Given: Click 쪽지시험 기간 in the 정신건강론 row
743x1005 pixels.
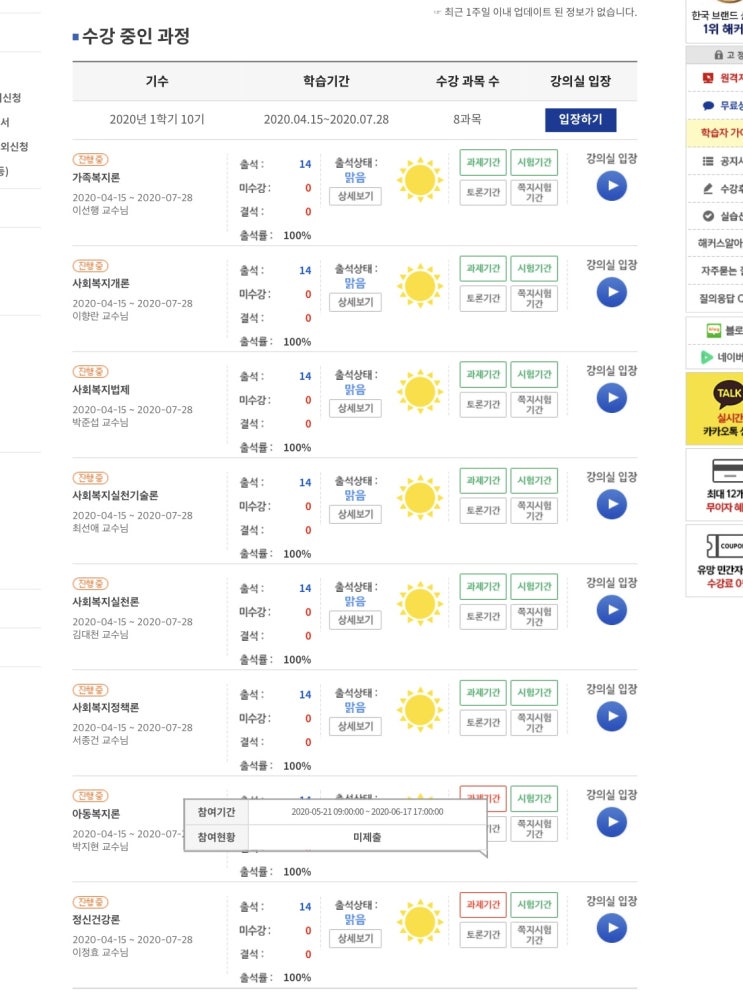Looking at the screenshot, I should click(x=534, y=934).
